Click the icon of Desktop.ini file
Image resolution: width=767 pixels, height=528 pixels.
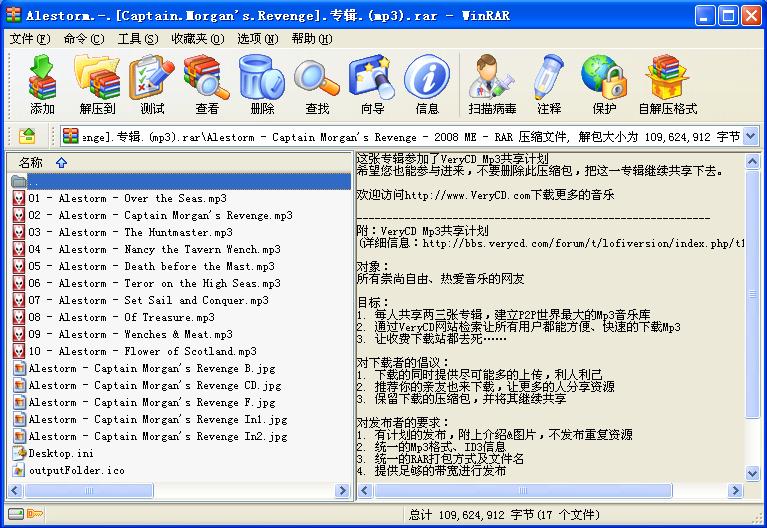pos(19,453)
